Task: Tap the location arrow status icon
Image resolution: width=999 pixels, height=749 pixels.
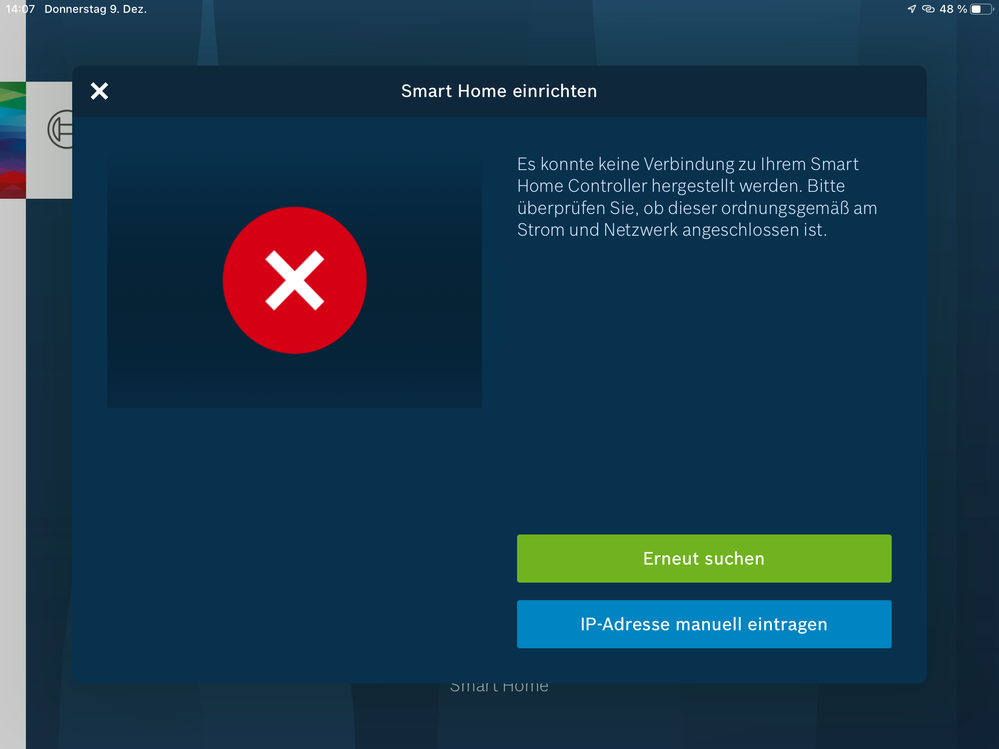Action: 911,9
